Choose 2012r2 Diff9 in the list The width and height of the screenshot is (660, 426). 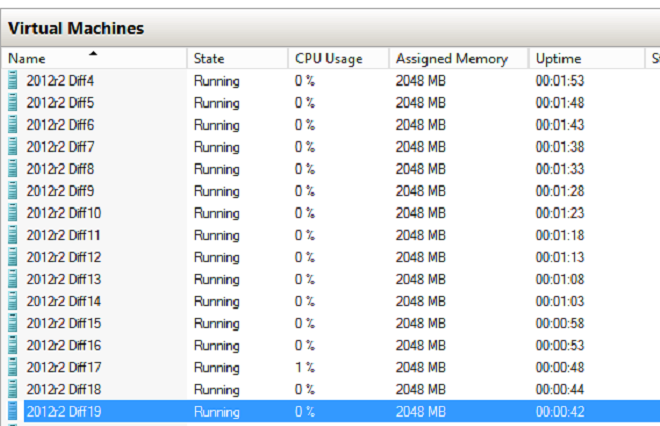click(60, 191)
